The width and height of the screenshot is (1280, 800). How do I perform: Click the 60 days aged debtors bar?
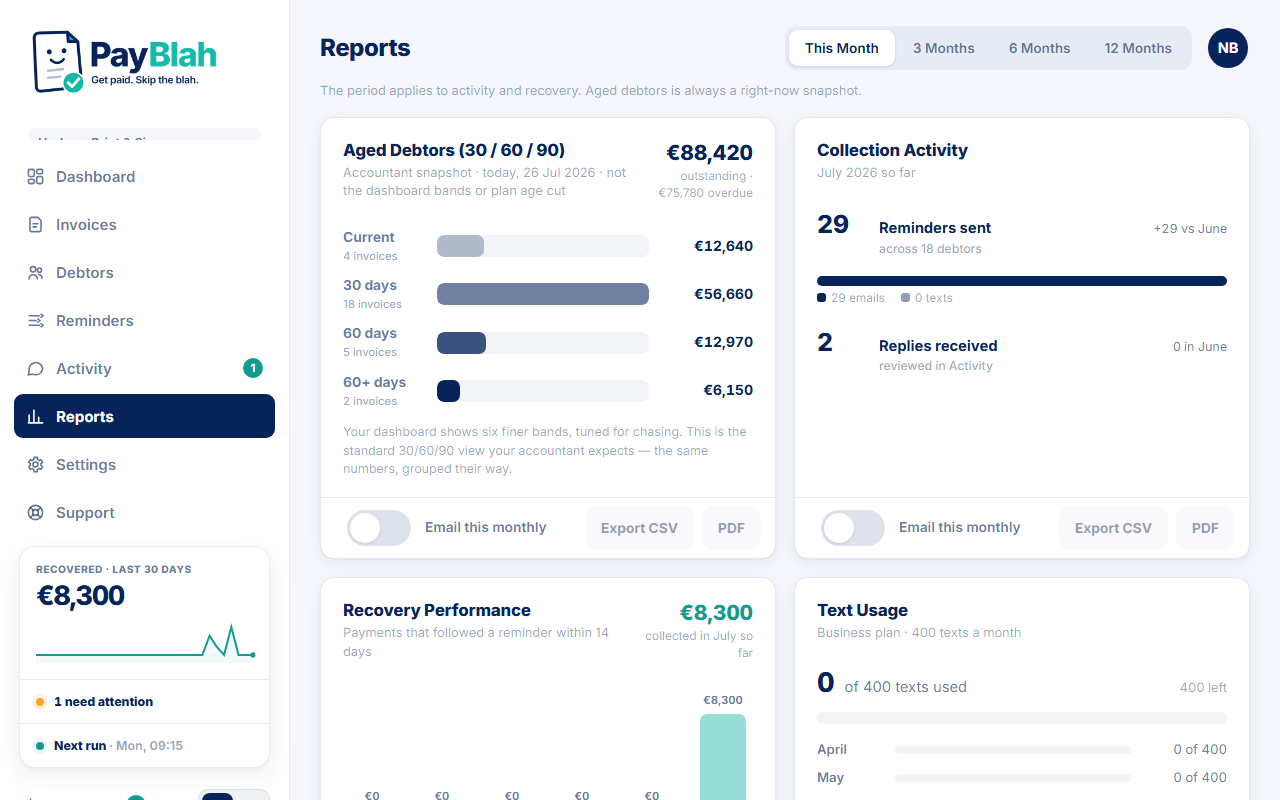[x=543, y=343]
